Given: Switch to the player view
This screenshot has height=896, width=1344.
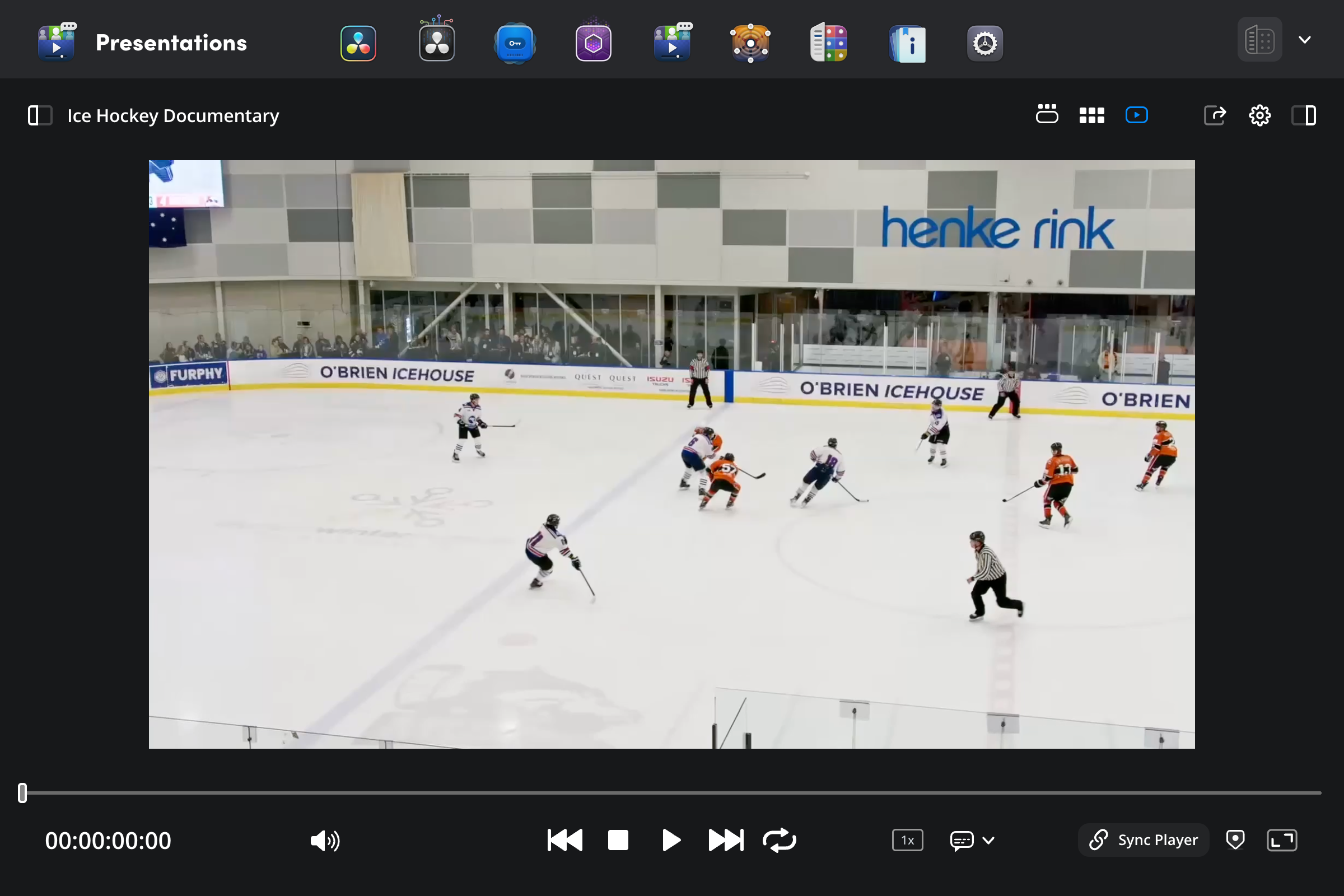Looking at the screenshot, I should (x=1137, y=115).
